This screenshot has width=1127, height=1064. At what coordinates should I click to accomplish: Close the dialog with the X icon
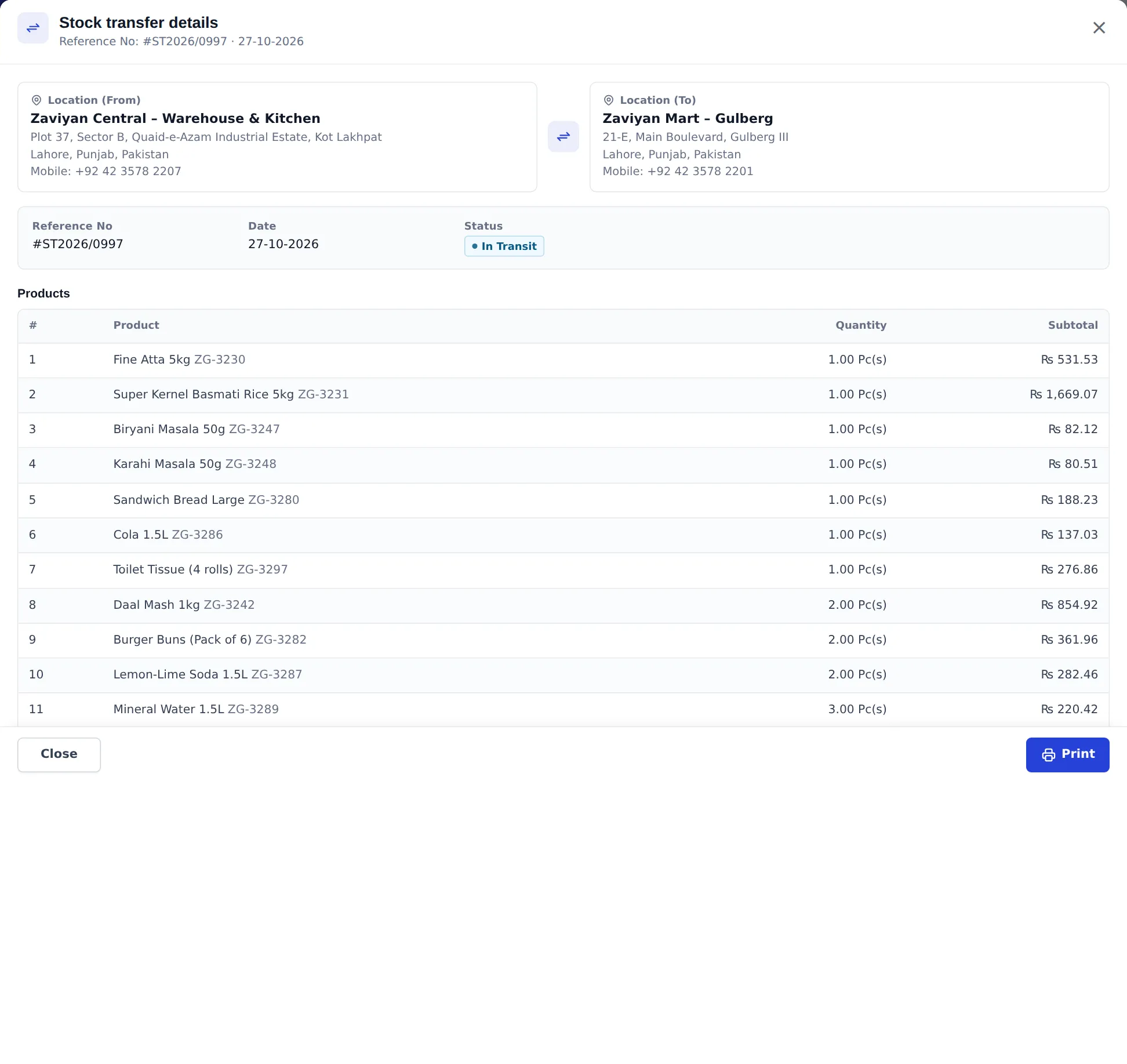(x=1099, y=28)
